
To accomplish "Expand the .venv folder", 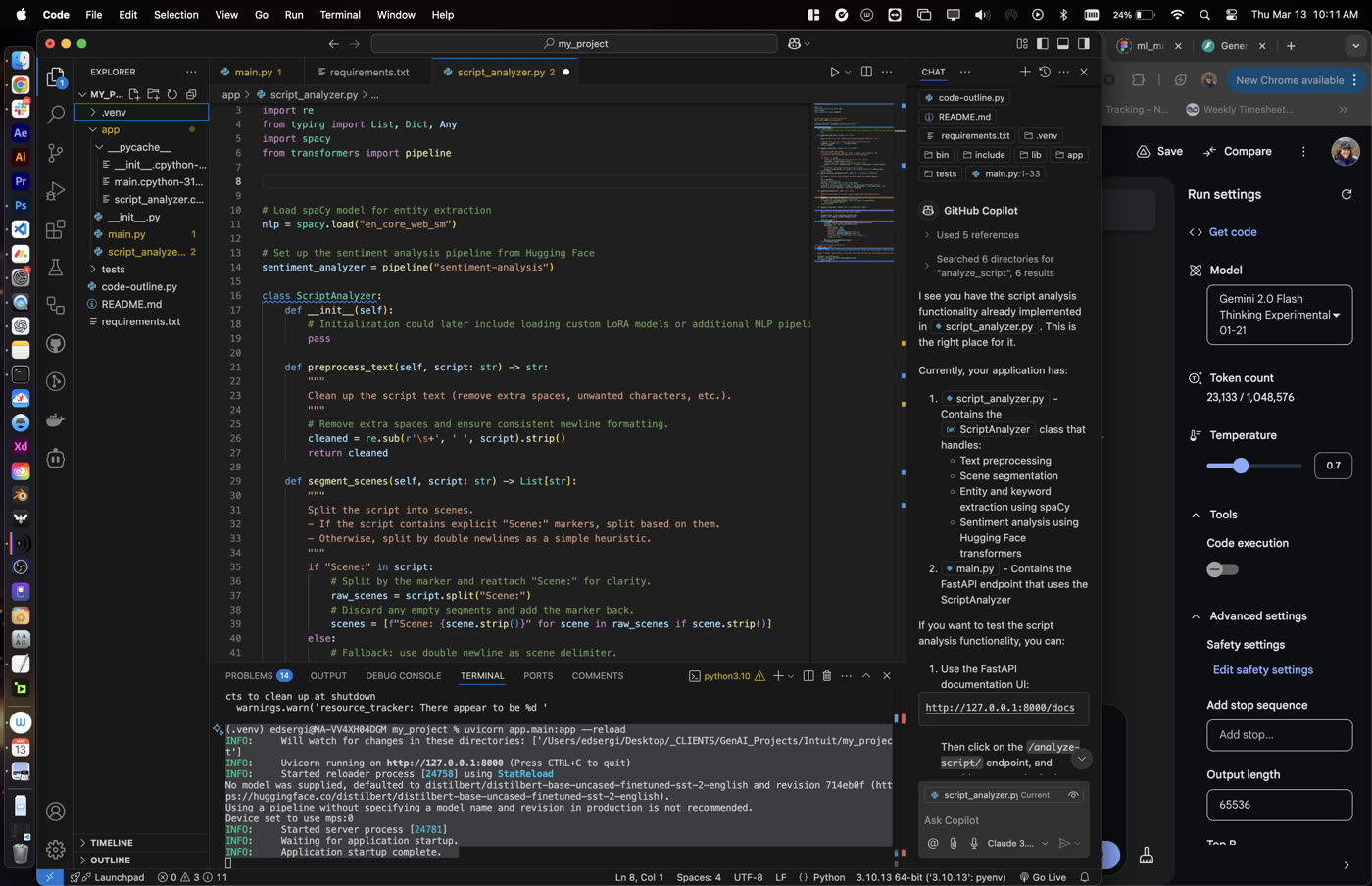I will point(142,113).
